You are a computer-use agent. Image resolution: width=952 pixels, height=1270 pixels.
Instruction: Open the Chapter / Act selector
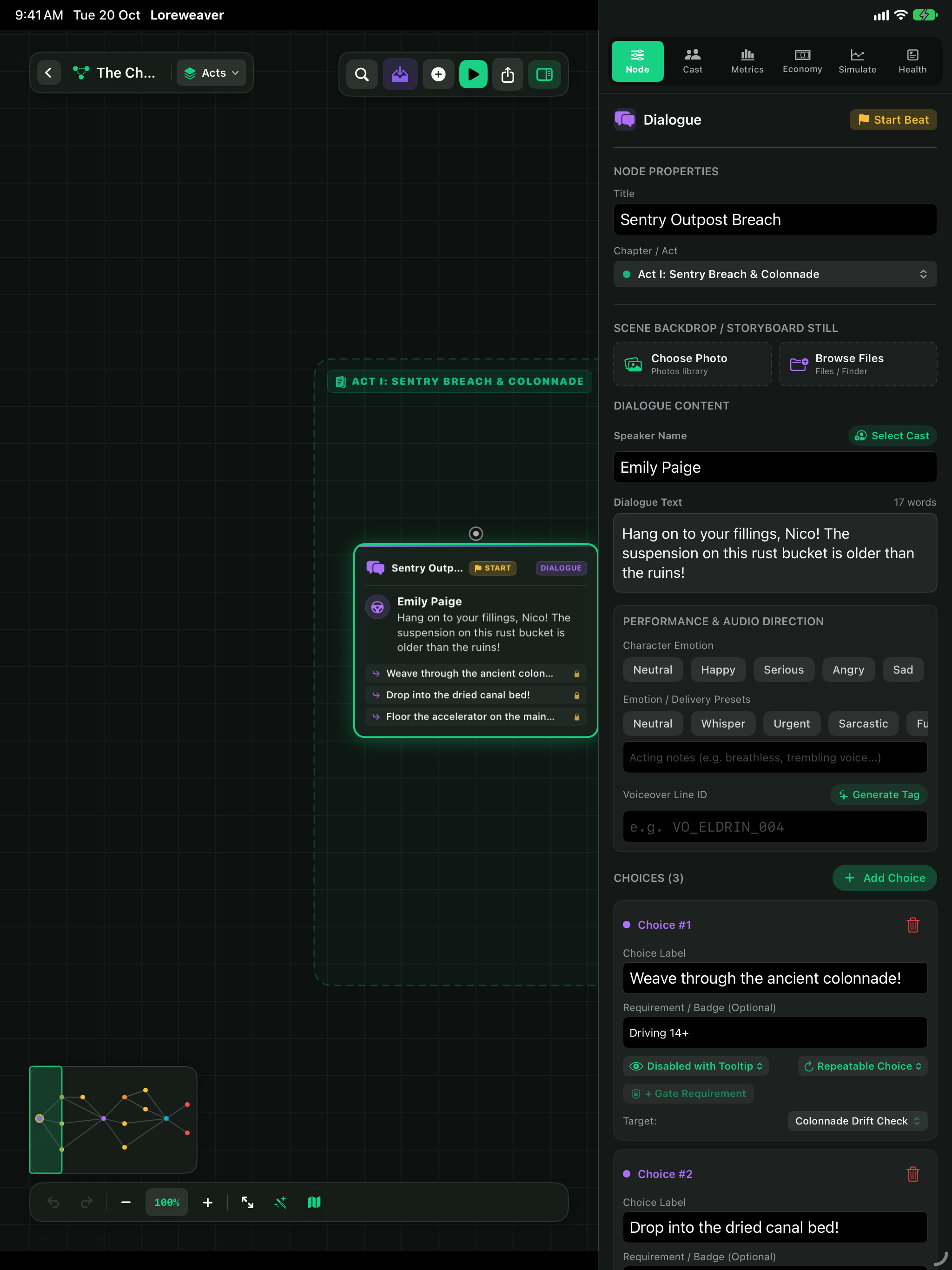coord(774,274)
